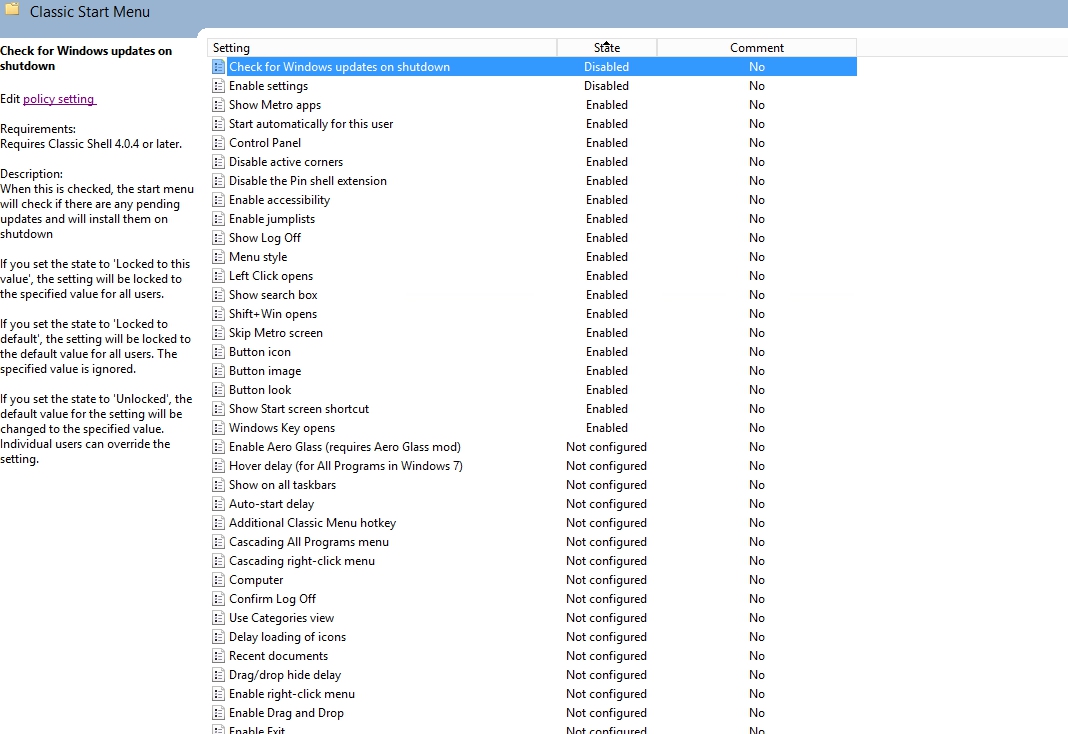Image resolution: width=1068 pixels, height=734 pixels.
Task: Click the Control Panel policy icon
Action: click(219, 143)
